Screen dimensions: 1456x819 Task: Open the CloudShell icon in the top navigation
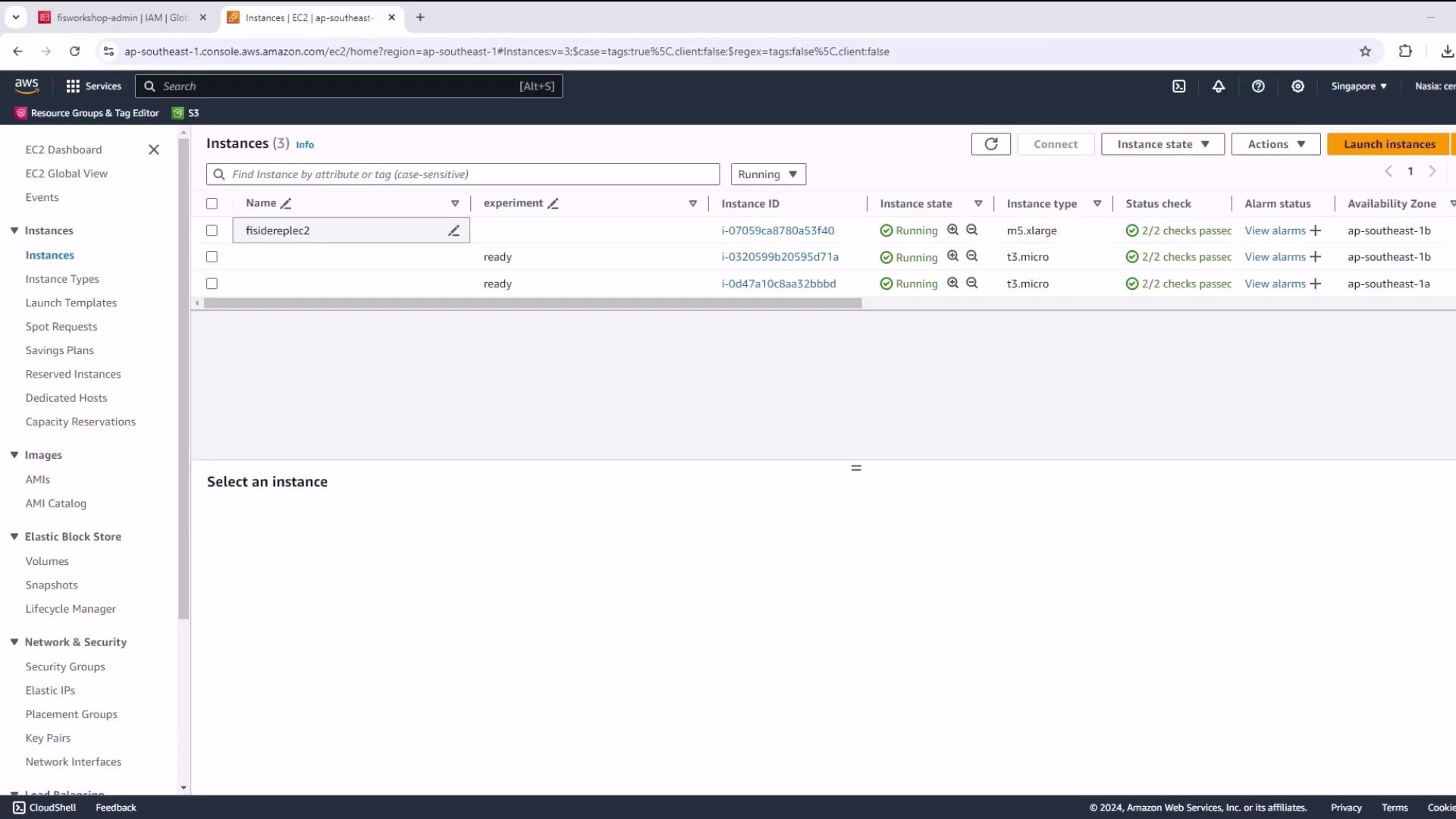1178,86
